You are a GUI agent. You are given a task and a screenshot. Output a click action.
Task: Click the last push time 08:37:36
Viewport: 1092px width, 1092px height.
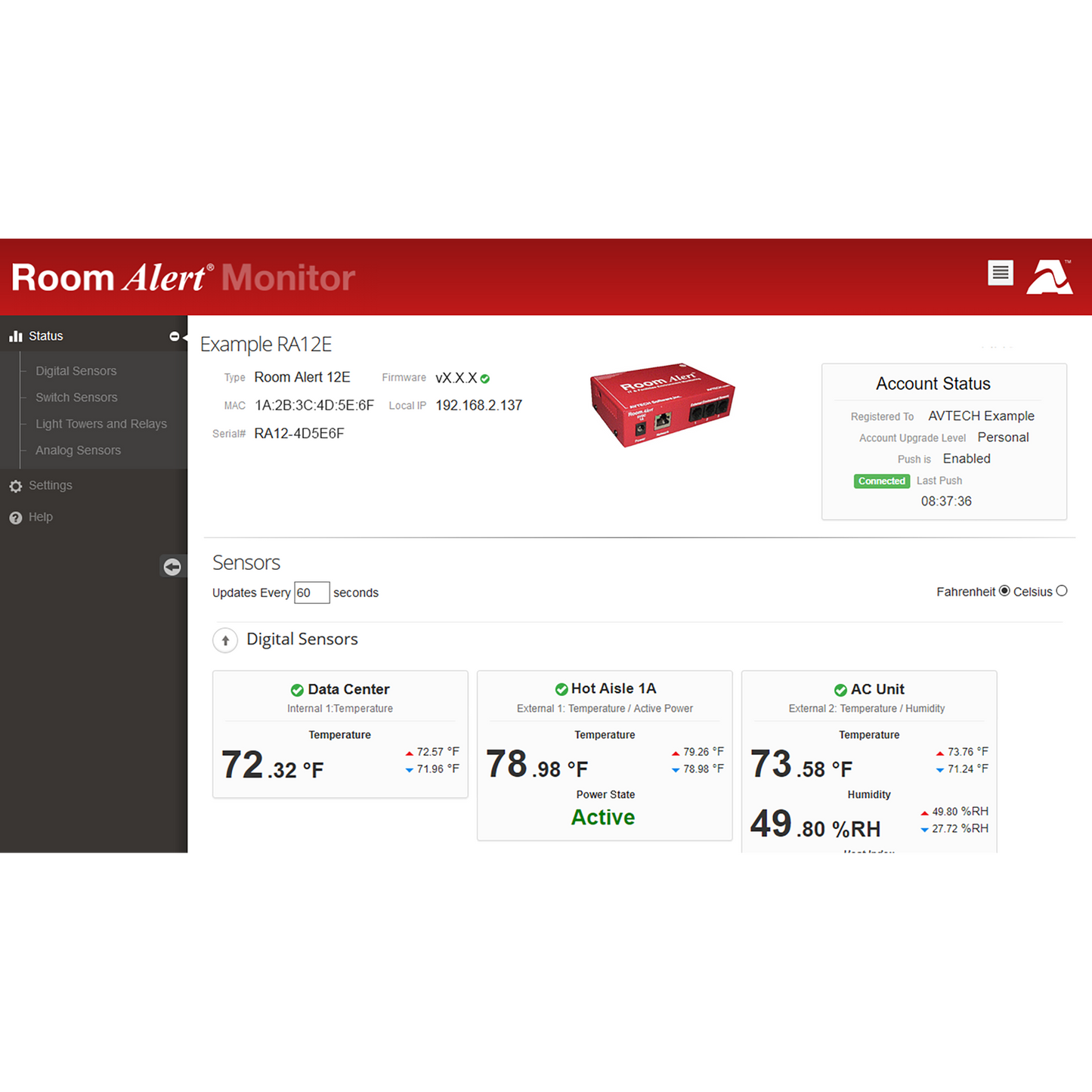[x=946, y=502]
